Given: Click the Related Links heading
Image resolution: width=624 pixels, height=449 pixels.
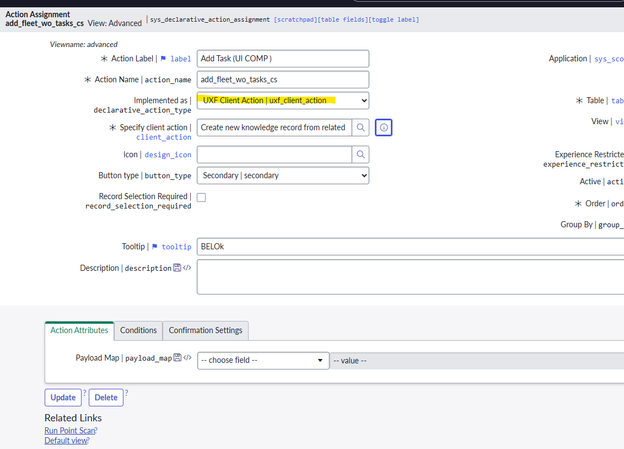Looking at the screenshot, I should coord(73,418).
